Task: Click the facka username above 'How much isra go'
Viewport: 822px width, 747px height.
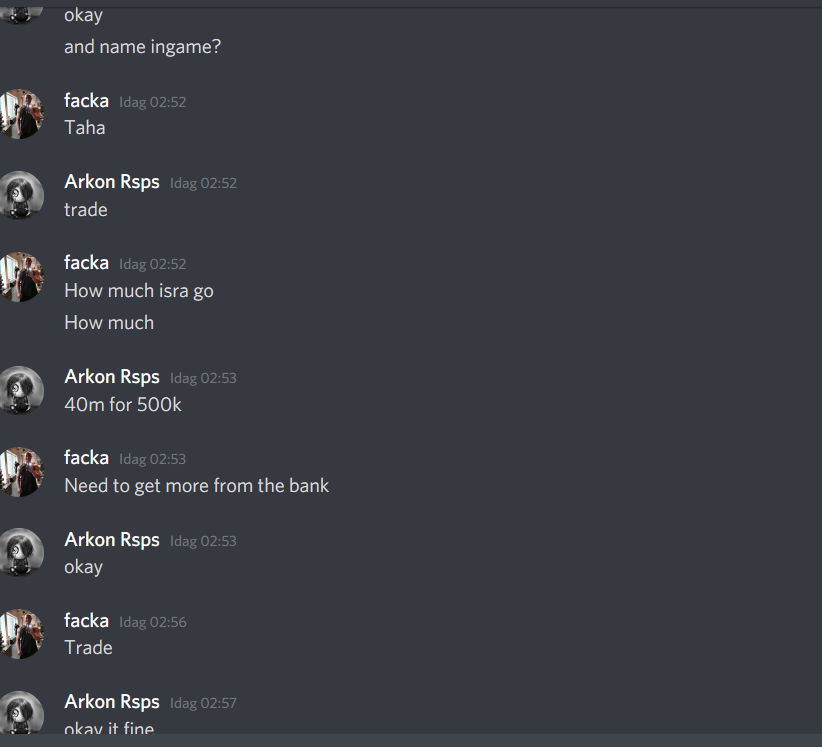Action: coord(86,263)
